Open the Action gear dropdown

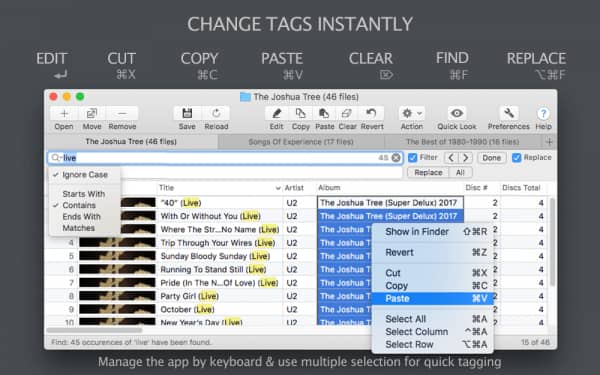pos(411,113)
